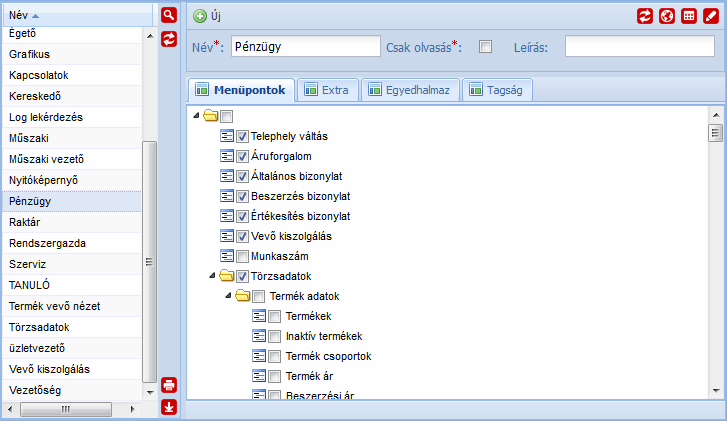Screen dimensions: 727x421
Task: Uncheck the Törzsadatok folder checkbox
Action: click(x=242, y=276)
